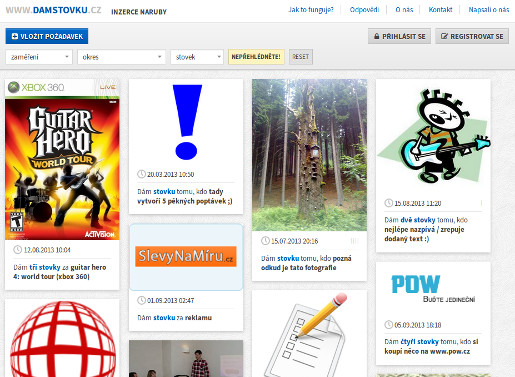Click the plus icon in 'Vložit požadavek'
Image resolution: width=515 pixels, height=377 pixels.
coord(15,36)
